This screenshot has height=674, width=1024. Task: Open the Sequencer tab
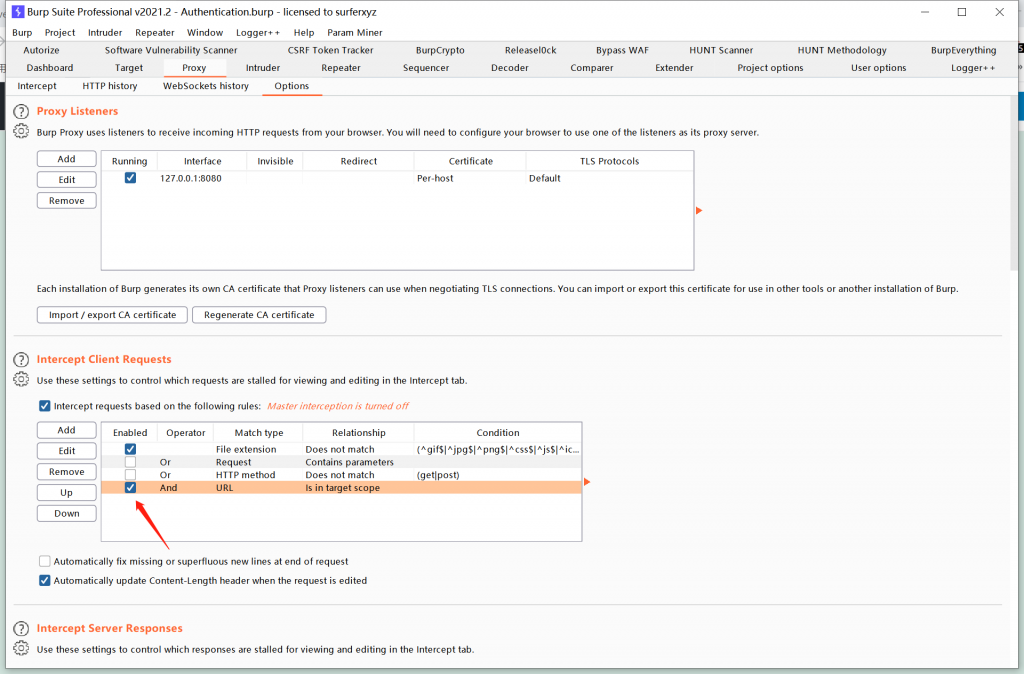click(x=426, y=68)
